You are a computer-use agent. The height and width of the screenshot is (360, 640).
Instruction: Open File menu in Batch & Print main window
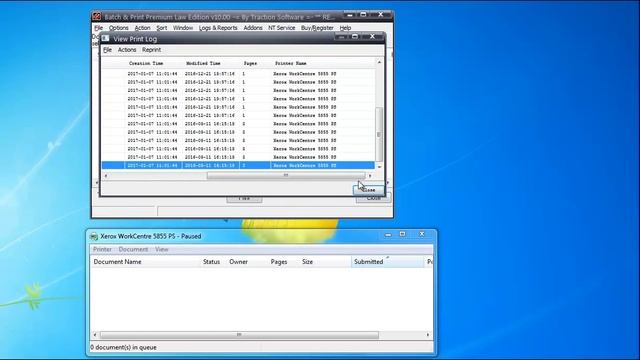coord(98,28)
